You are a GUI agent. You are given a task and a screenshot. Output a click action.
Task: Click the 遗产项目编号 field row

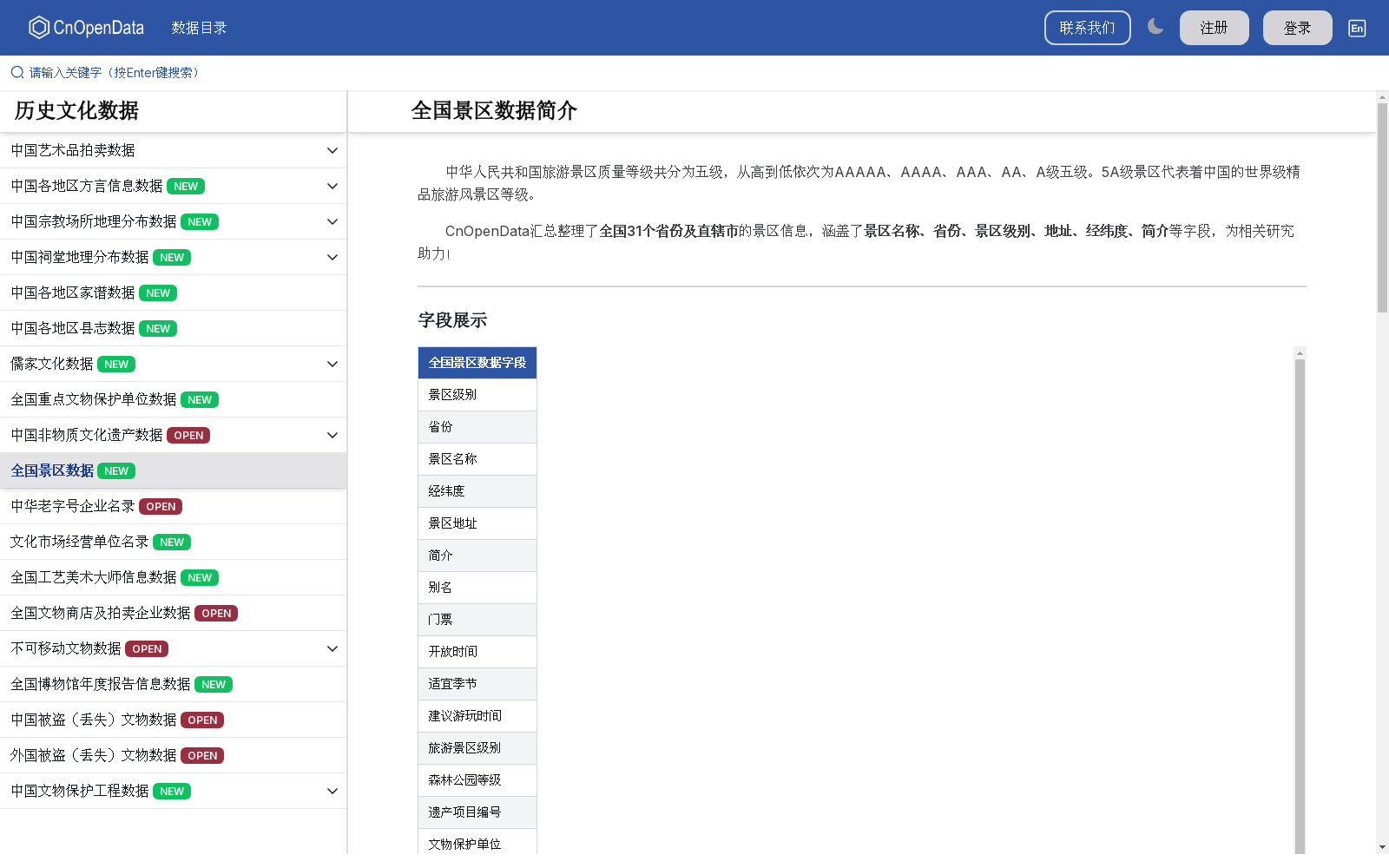pos(477,812)
